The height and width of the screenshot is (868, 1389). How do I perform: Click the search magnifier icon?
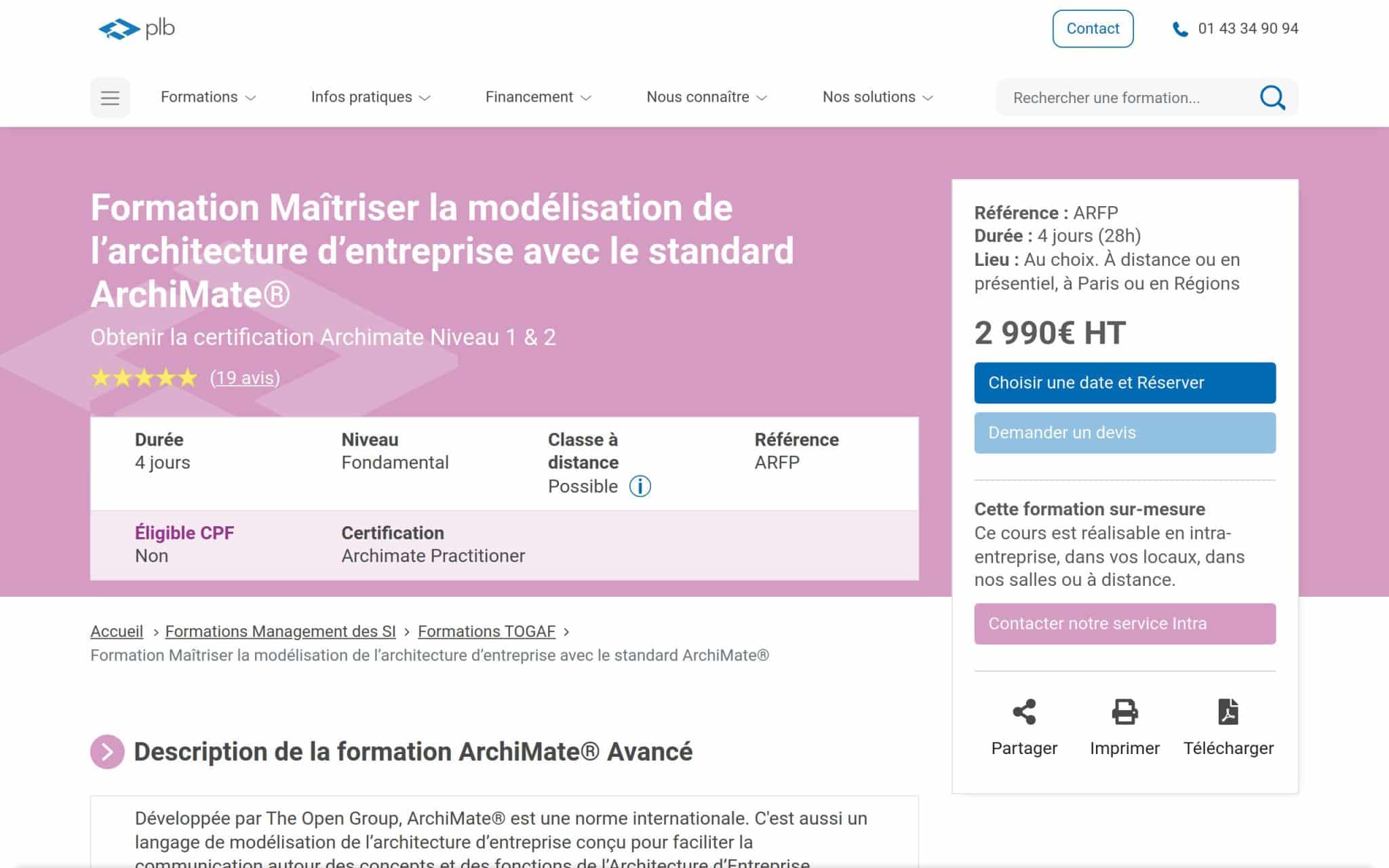(x=1272, y=98)
